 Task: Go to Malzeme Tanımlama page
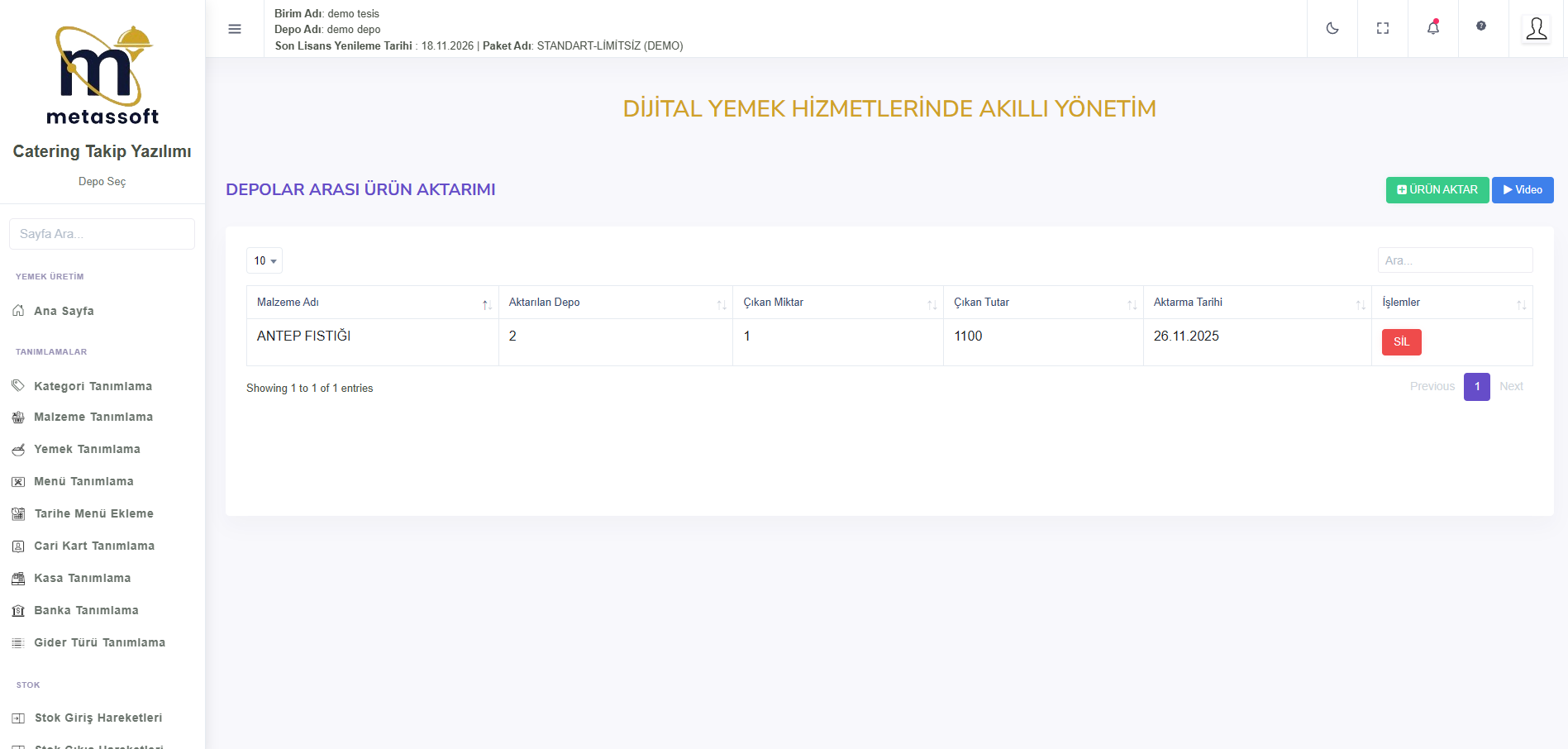click(93, 417)
